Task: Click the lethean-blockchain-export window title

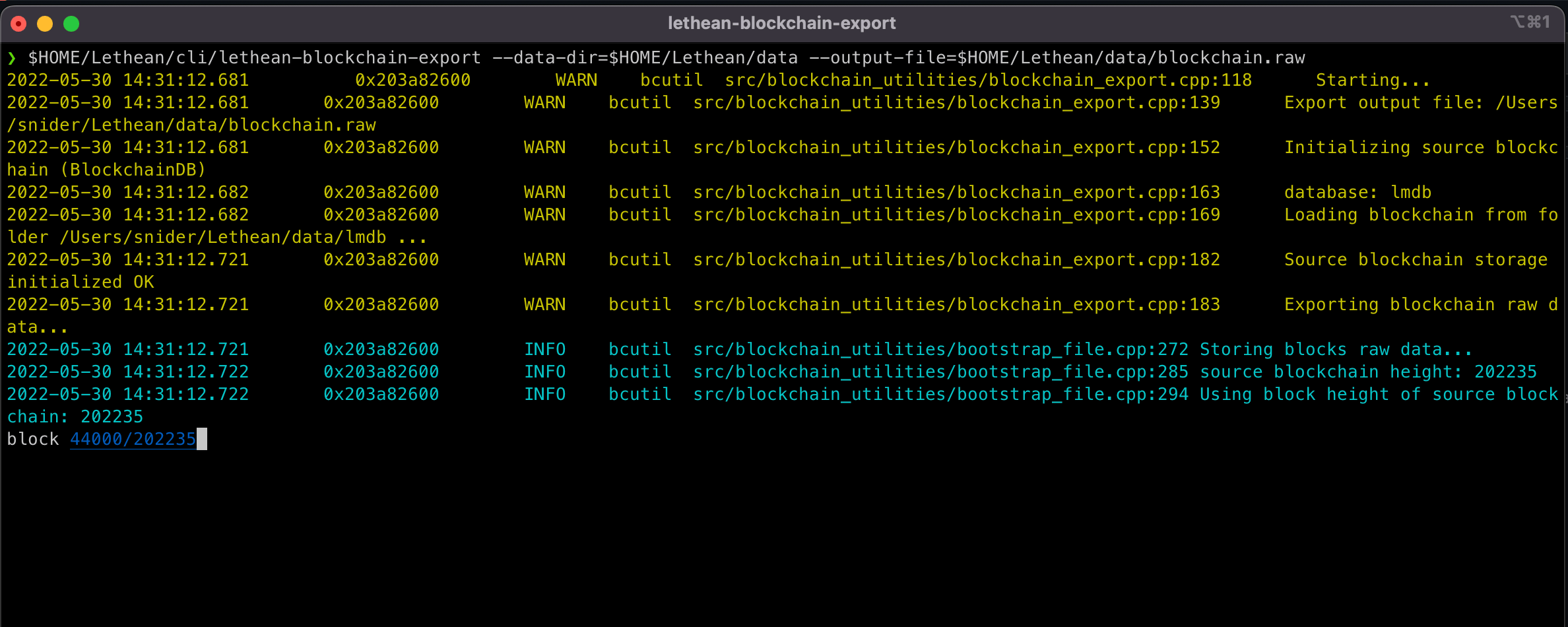Action: (781, 23)
